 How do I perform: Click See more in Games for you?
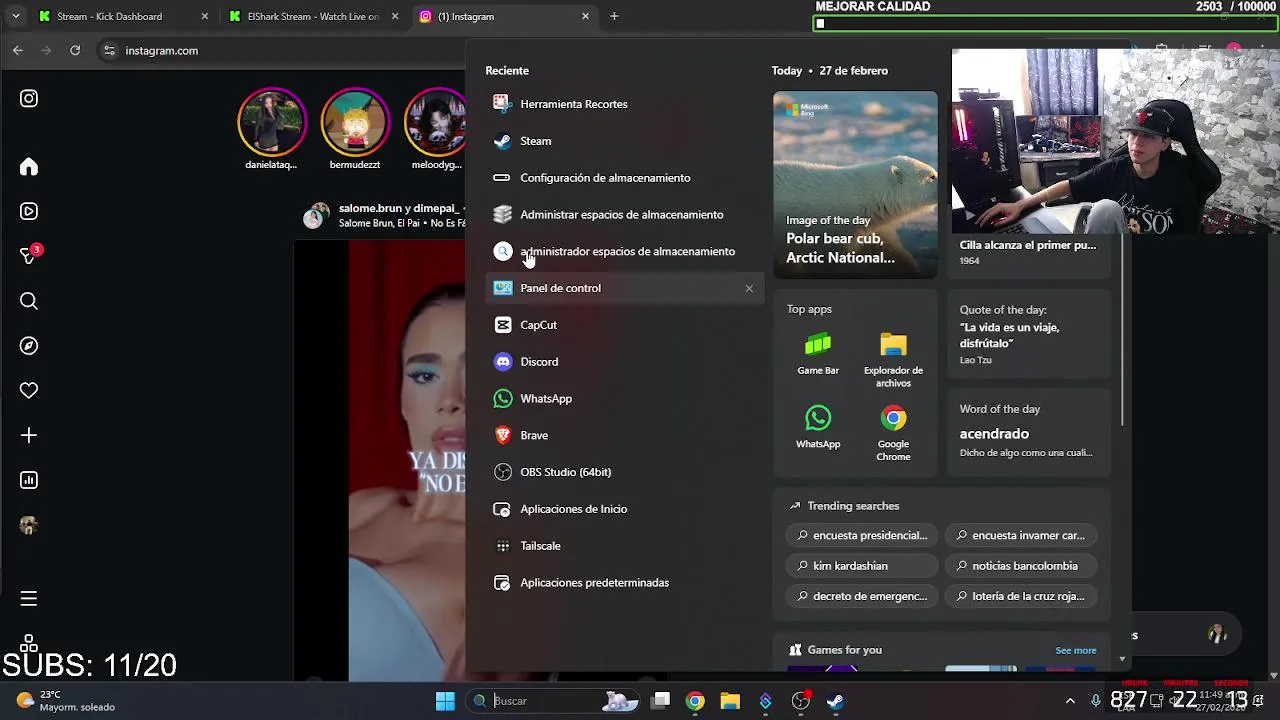pyautogui.click(x=1076, y=650)
